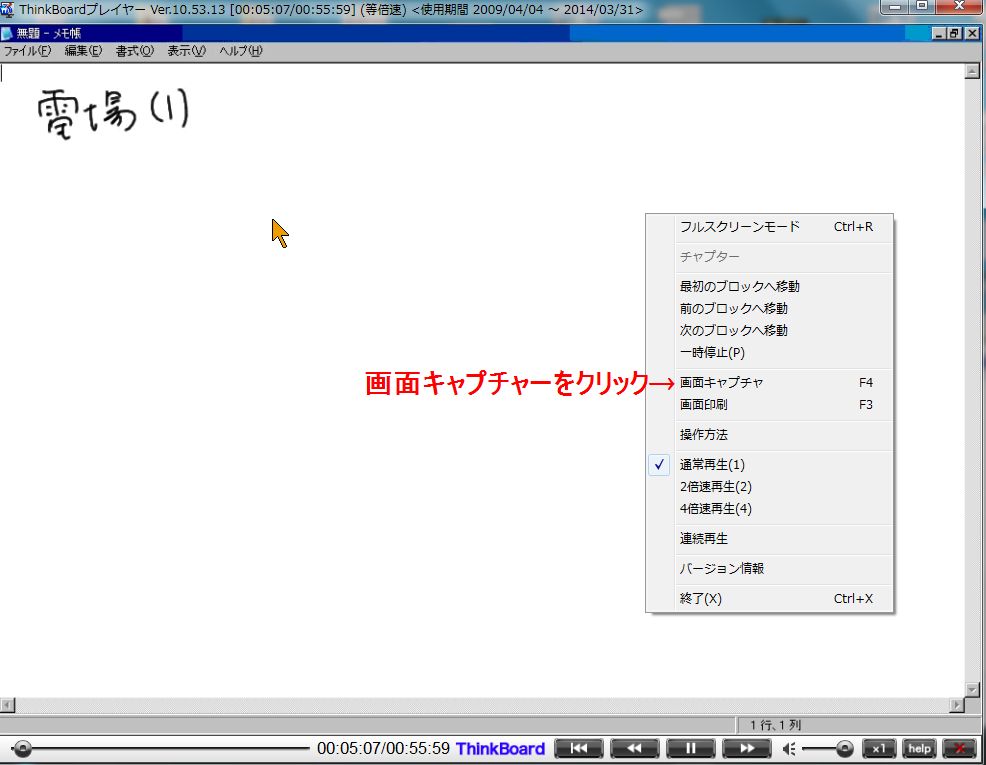The width and height of the screenshot is (986, 765).
Task: Enable 4倍速再生(4) playback speed
Action: click(x=715, y=509)
